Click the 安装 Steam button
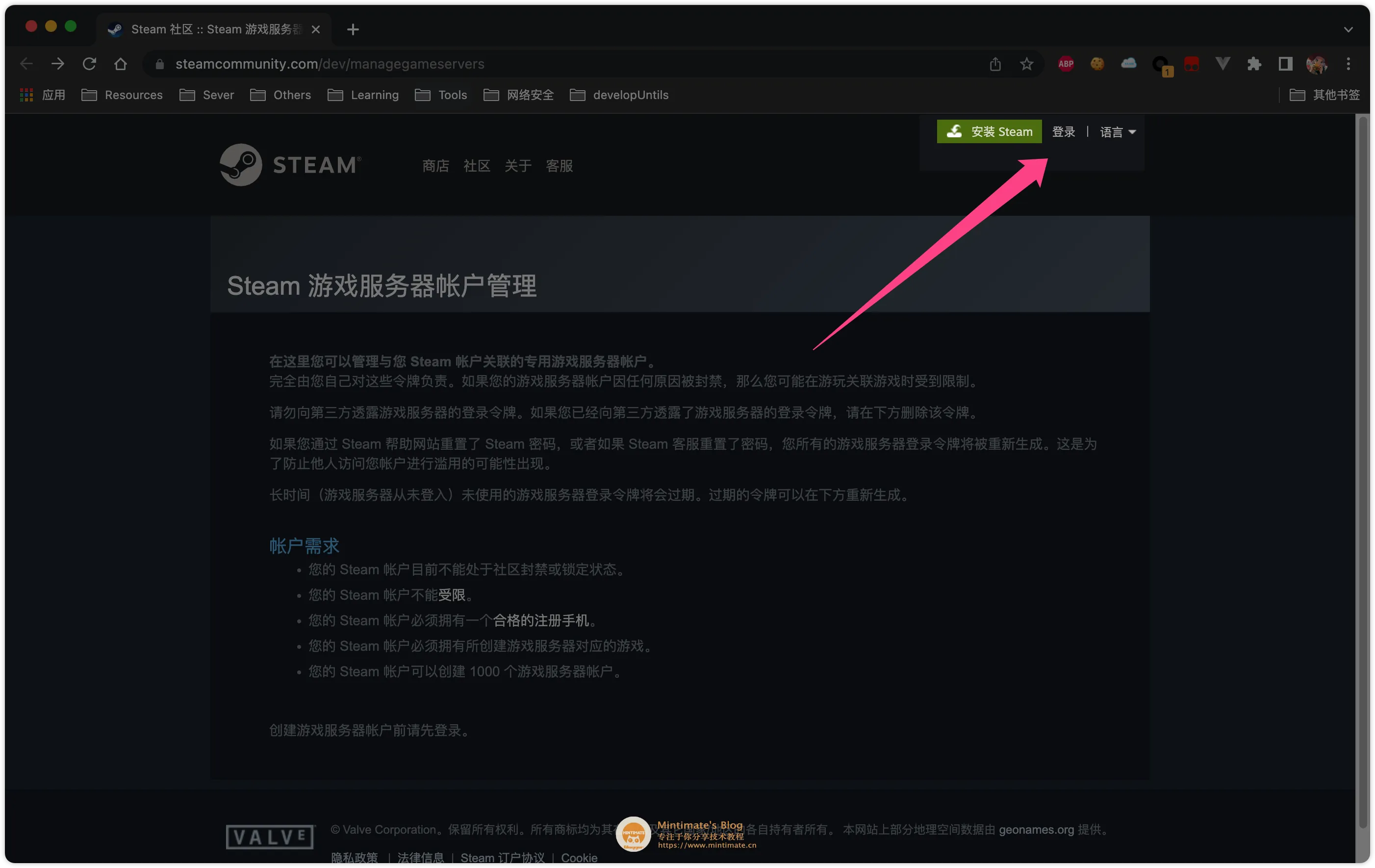This screenshot has width=1375, height=868. pyautogui.click(x=989, y=131)
